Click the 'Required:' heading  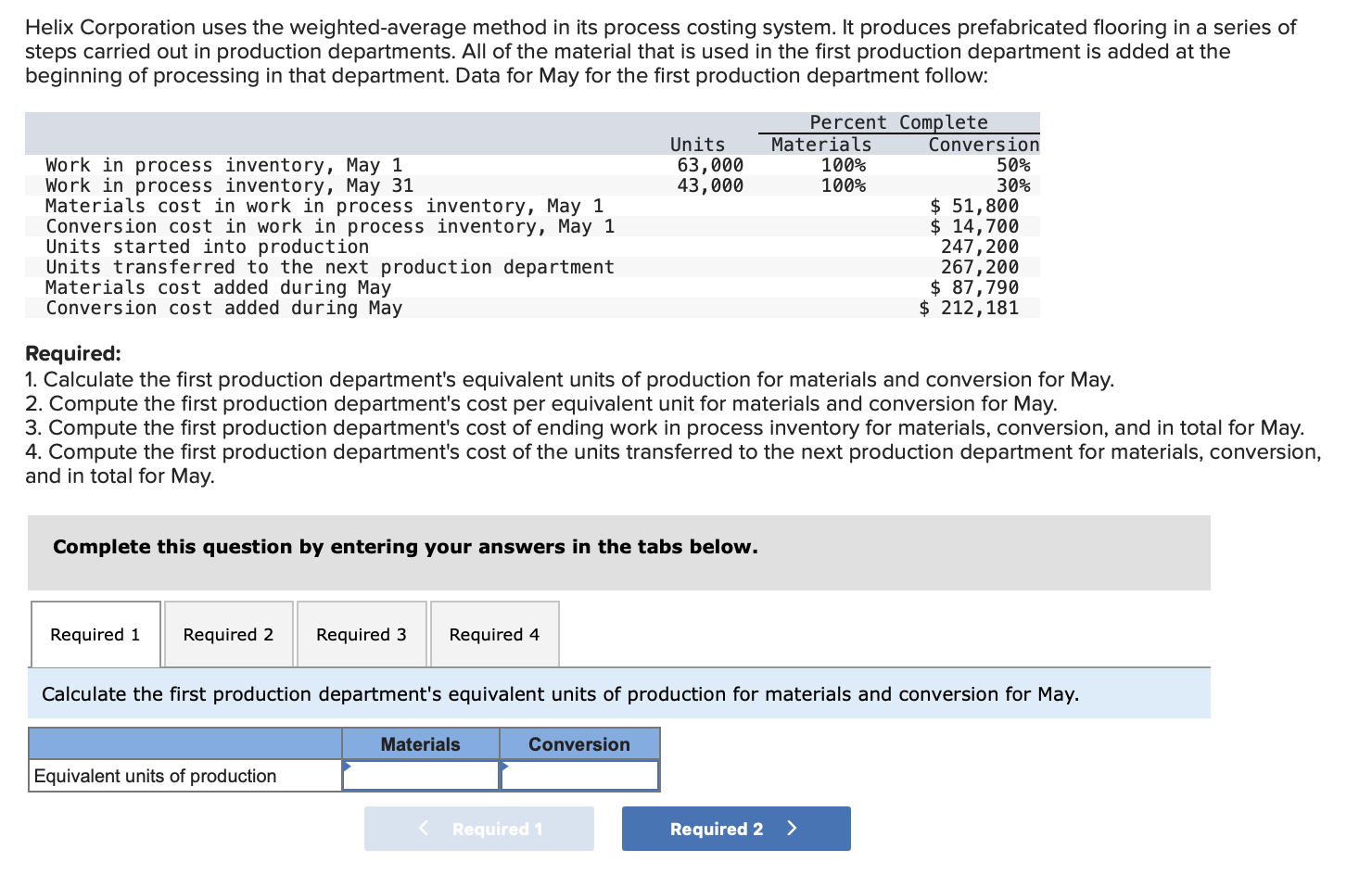73,353
